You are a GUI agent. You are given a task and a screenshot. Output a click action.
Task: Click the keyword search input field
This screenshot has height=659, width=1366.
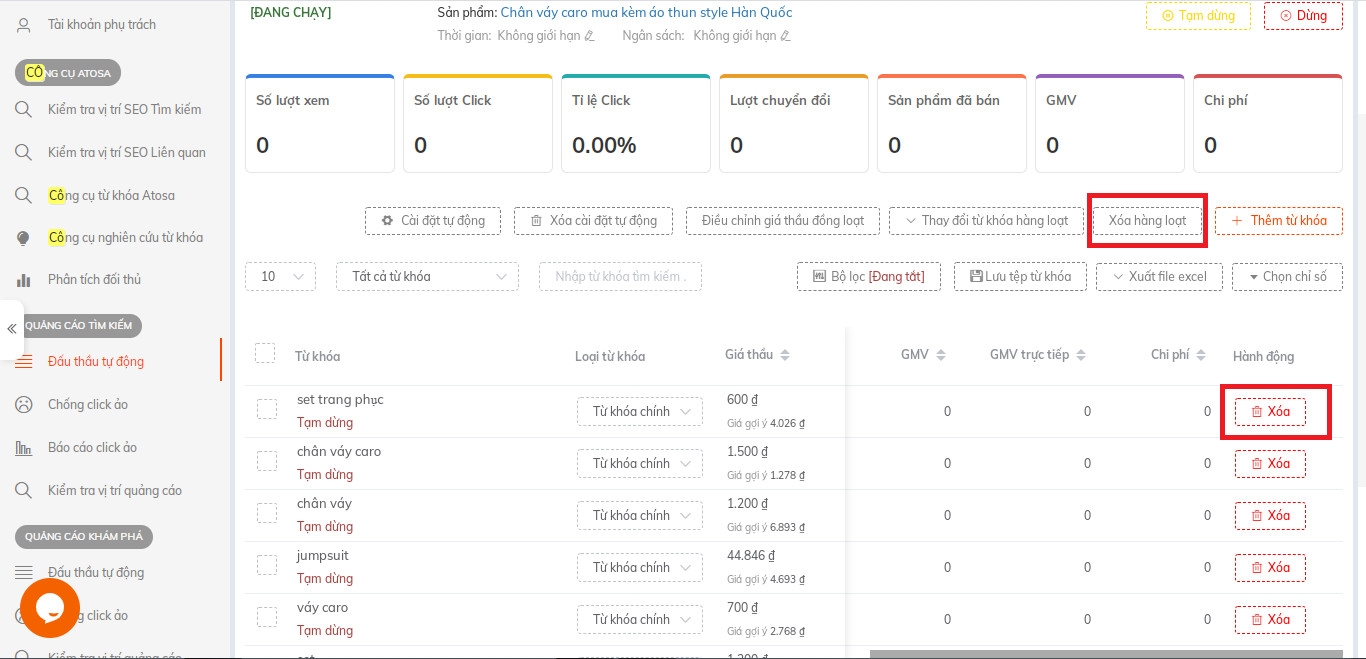click(x=620, y=276)
